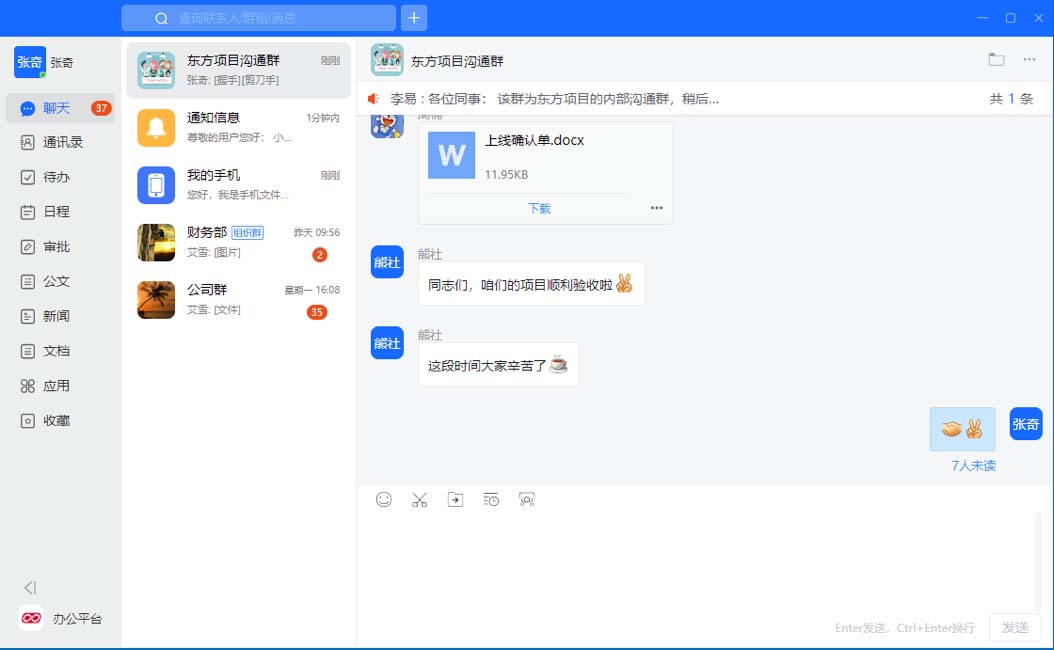This screenshot has height=650, width=1054.
Task: Open the file options menu for 上线确认单.docx
Action: tap(656, 208)
